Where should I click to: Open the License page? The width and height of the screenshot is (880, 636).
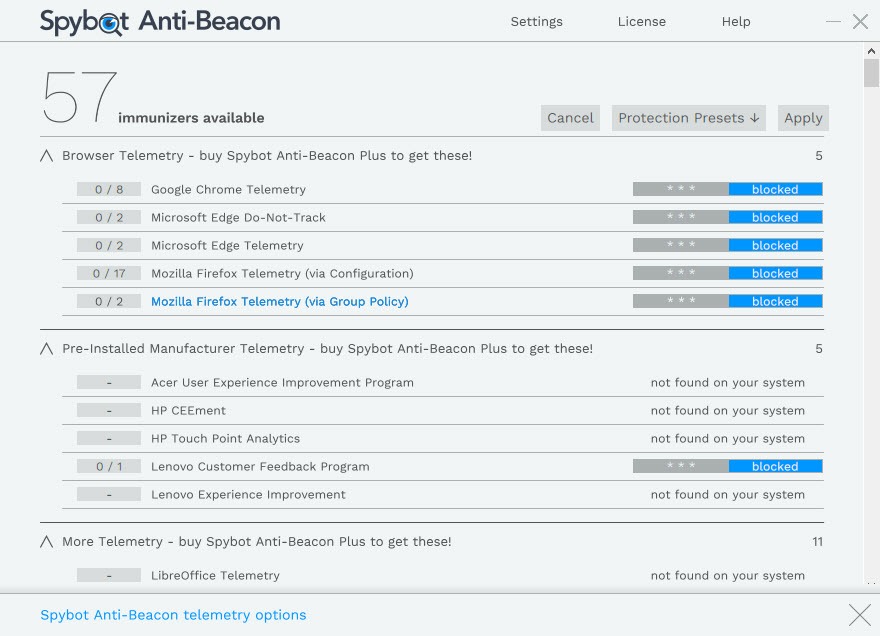pos(641,21)
